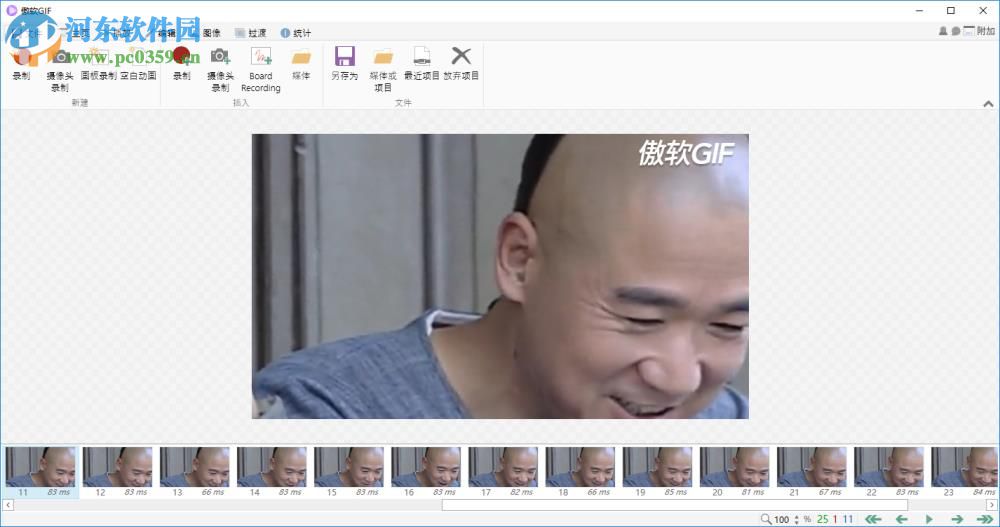Click the main GIF preview image

[x=500, y=276]
